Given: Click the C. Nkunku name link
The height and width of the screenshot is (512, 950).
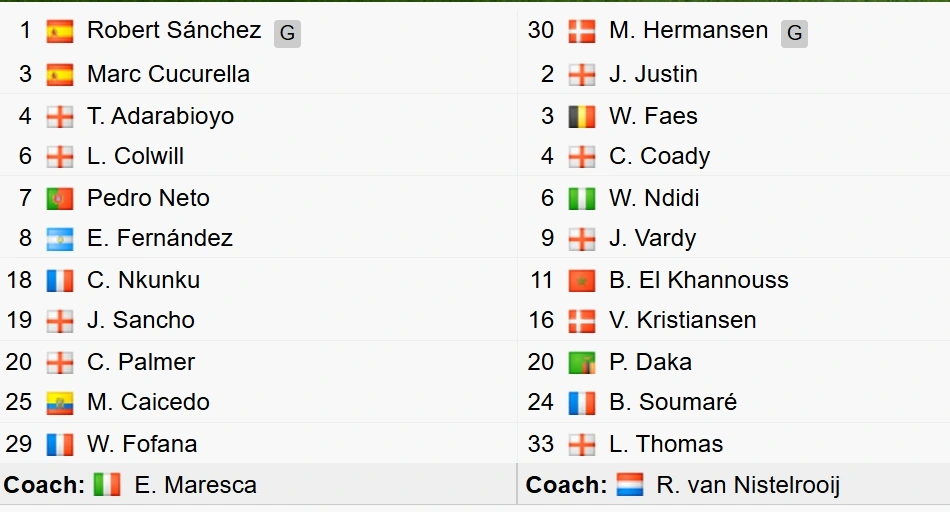Looking at the screenshot, I should click(143, 280).
